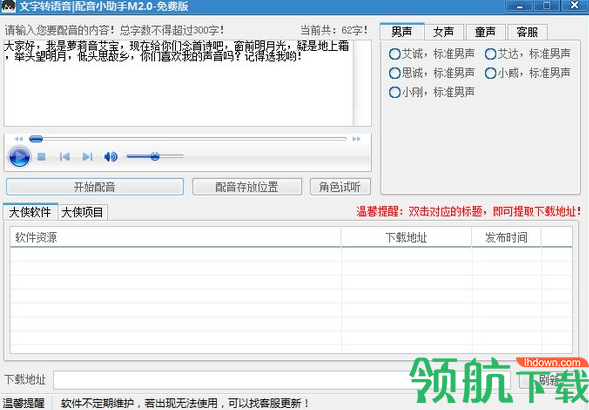Mute with the speaker volume icon

110,156
